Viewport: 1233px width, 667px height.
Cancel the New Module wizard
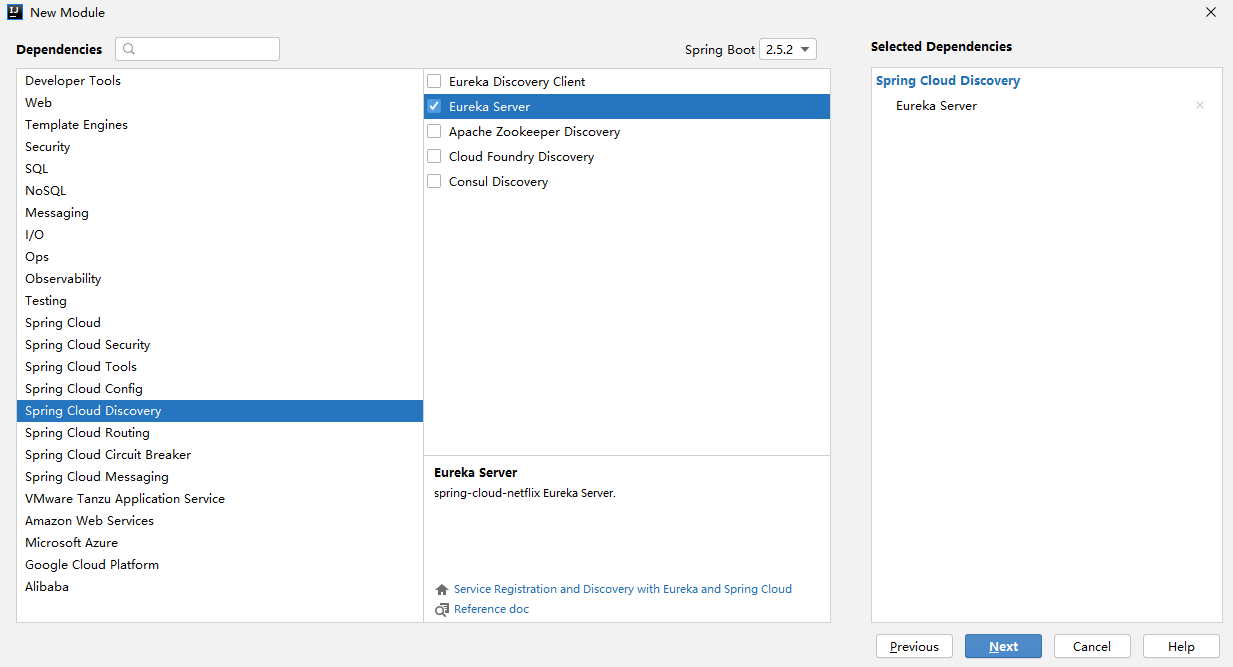[x=1092, y=646]
